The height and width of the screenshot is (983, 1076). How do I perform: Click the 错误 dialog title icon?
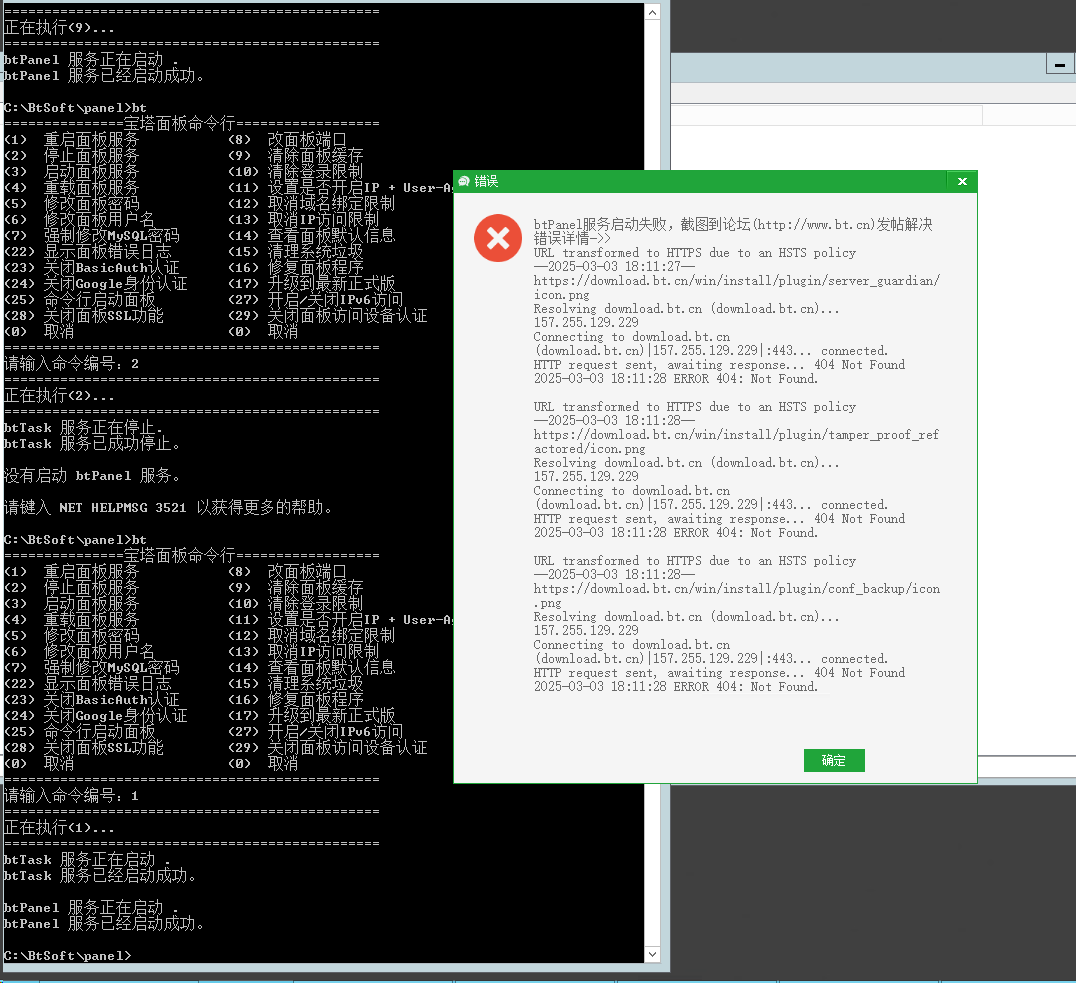(464, 181)
